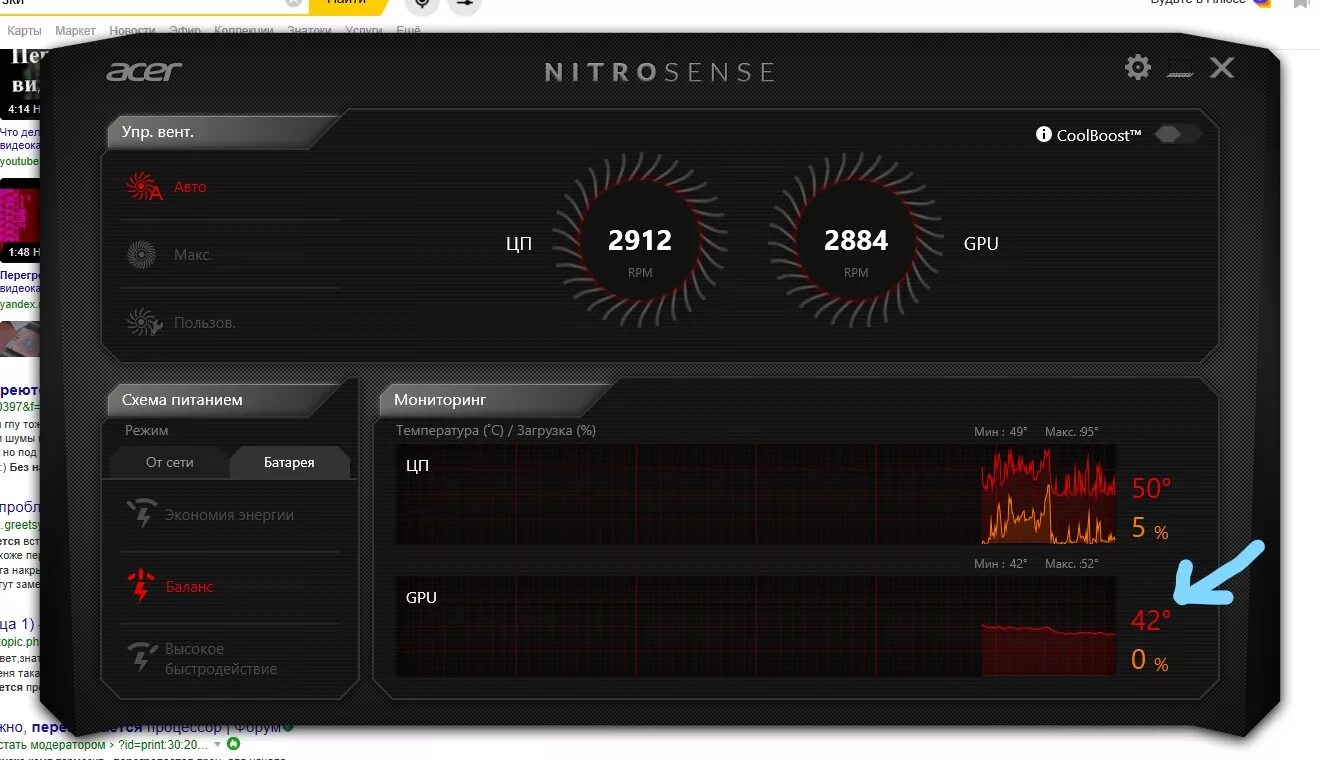Click the CPU 50° temperature value
The height and width of the screenshot is (760, 1320).
click(1151, 489)
